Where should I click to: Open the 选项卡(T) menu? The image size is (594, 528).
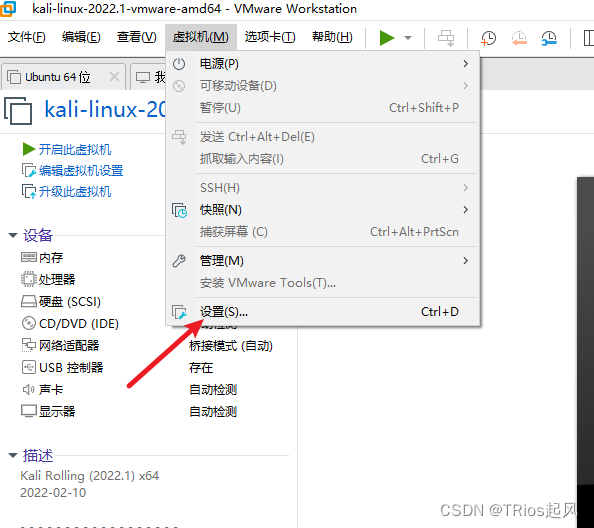point(270,37)
